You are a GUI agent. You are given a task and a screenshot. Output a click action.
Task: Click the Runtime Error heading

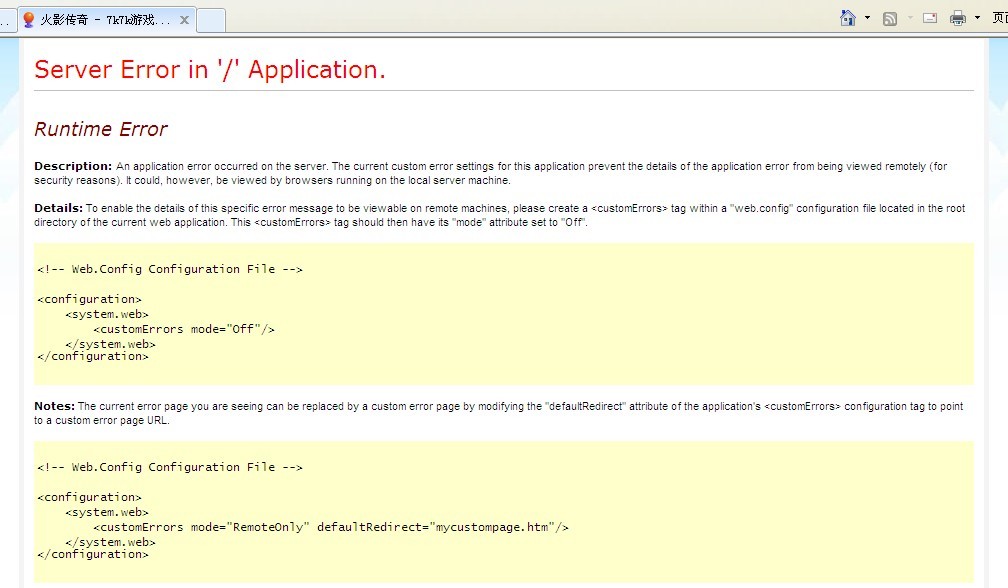[101, 129]
